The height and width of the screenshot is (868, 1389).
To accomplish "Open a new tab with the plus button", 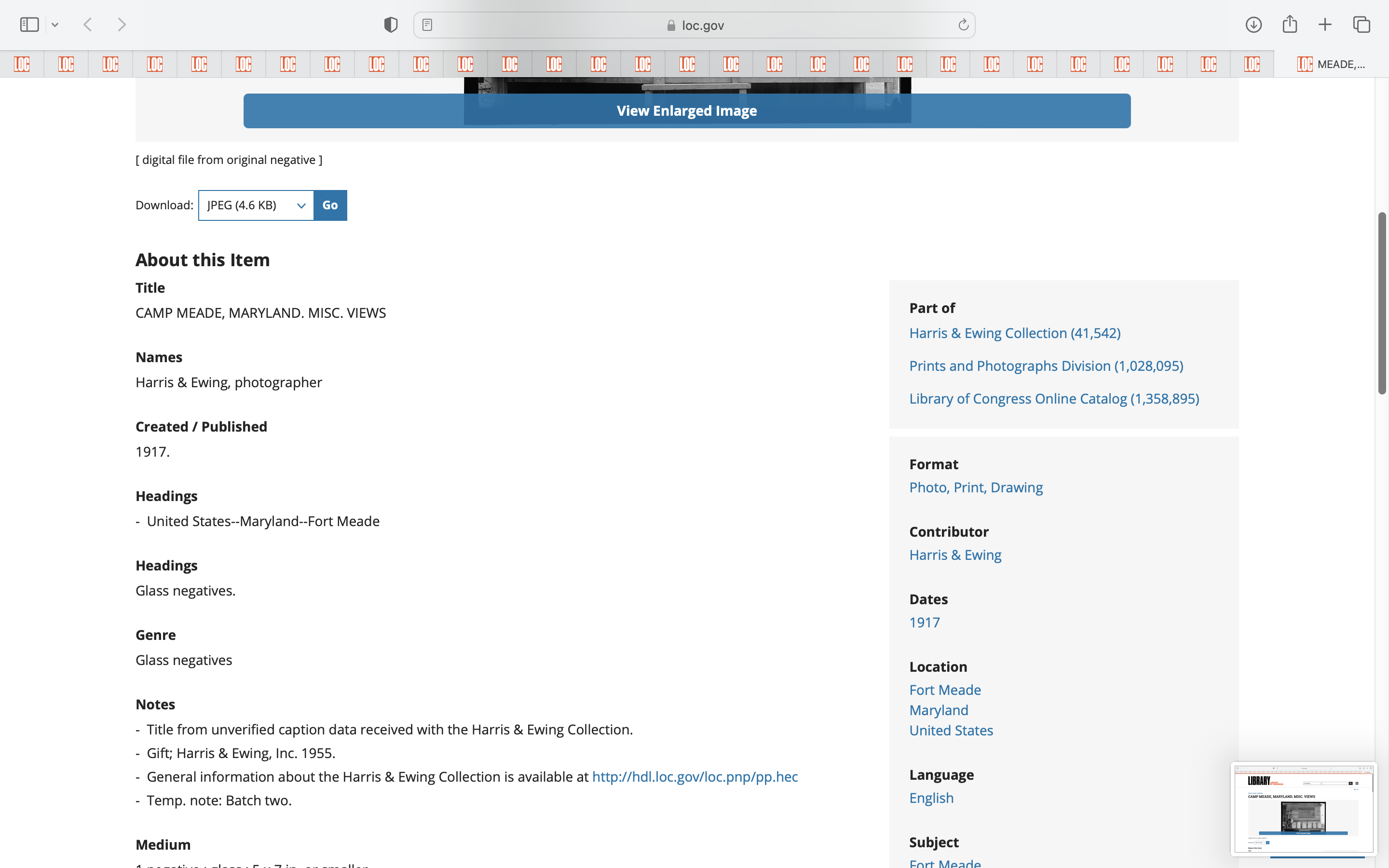I will tap(1325, 25).
